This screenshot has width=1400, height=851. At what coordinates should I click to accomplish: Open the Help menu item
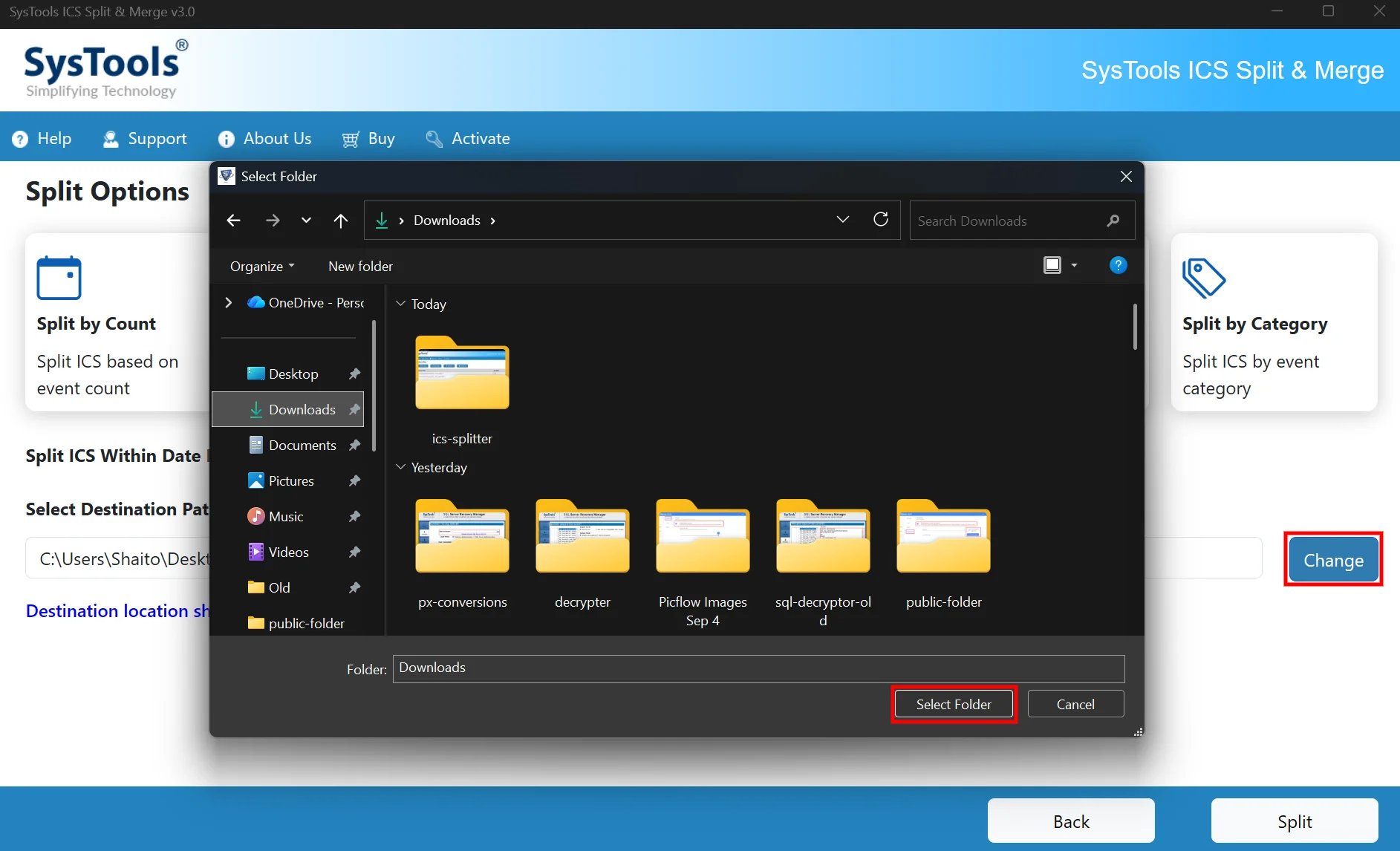click(x=42, y=139)
